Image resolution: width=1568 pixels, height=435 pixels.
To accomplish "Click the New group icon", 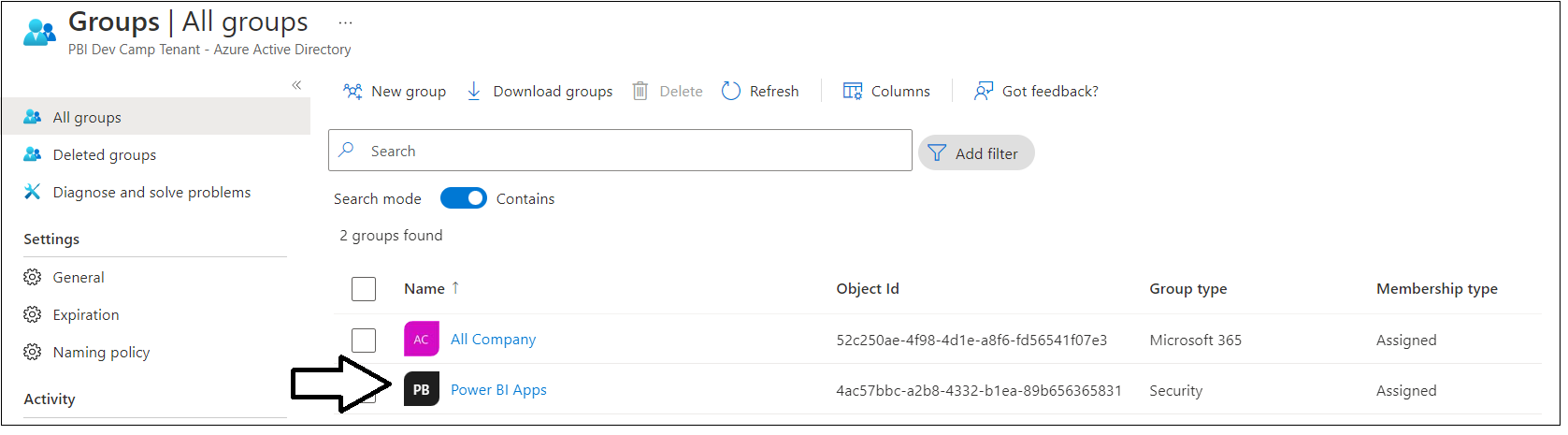I will tap(352, 91).
